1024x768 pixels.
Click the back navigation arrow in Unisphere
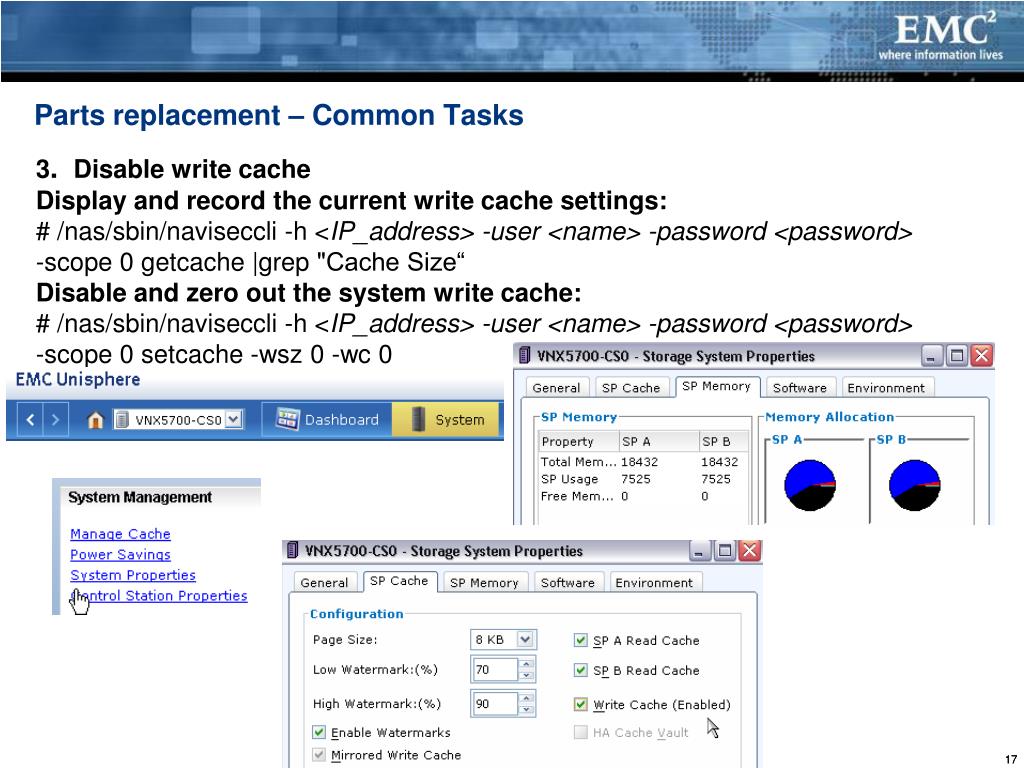pyautogui.click(x=30, y=420)
